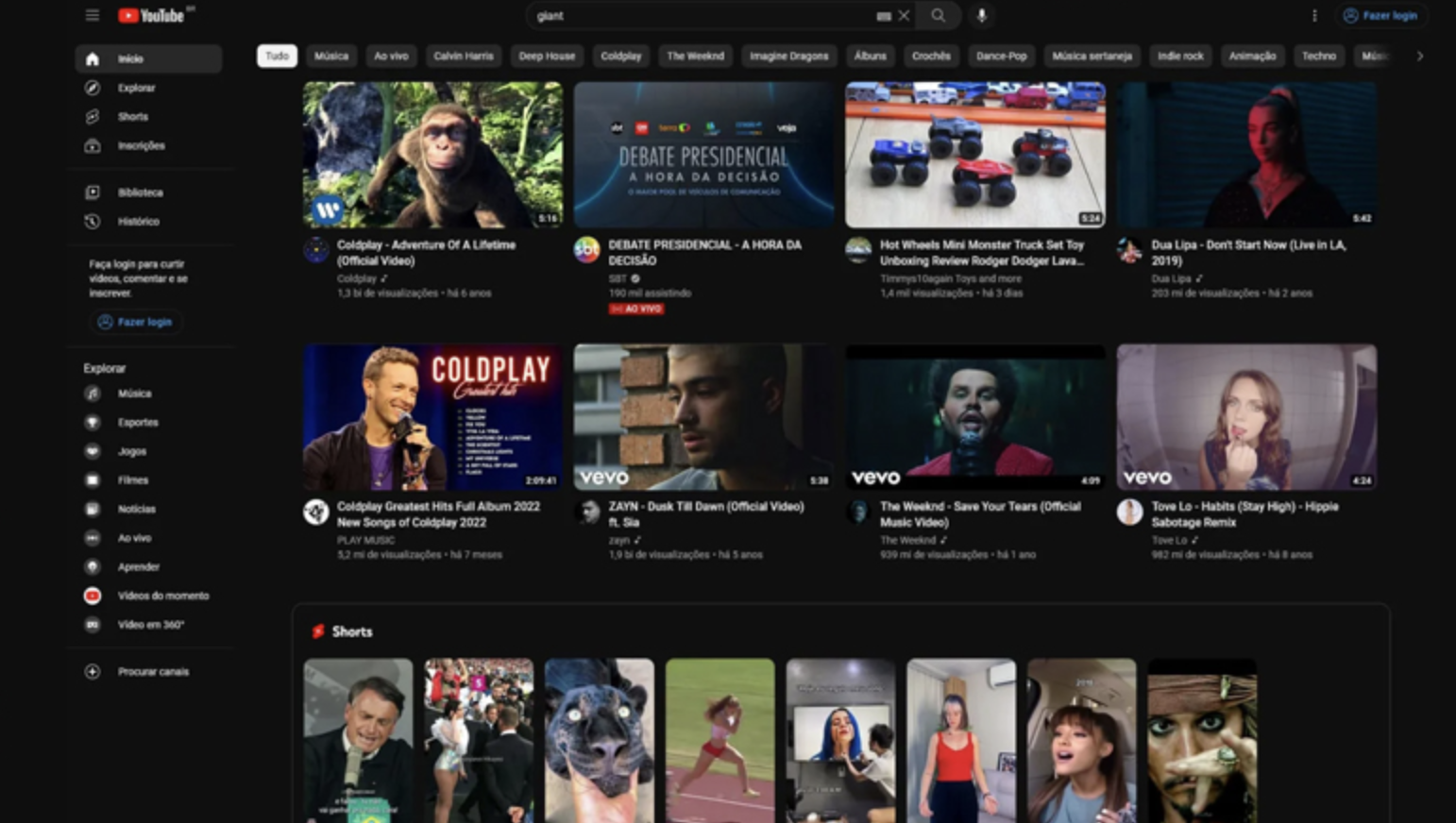Viewport: 1456px width, 823px height.
Task: Click Fazer login button at top right
Action: (x=1380, y=15)
